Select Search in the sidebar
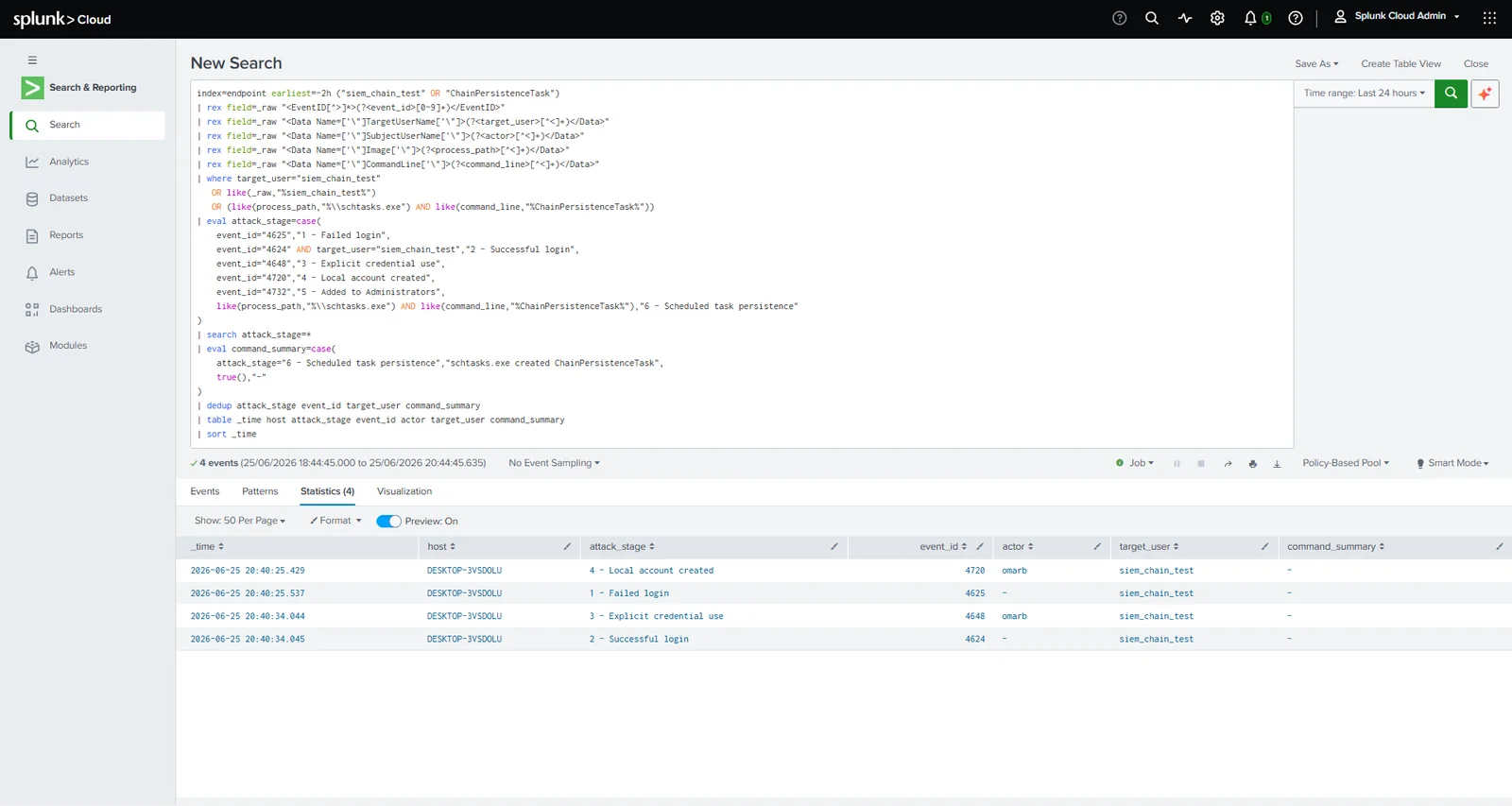This screenshot has width=1512, height=806. tap(88, 125)
